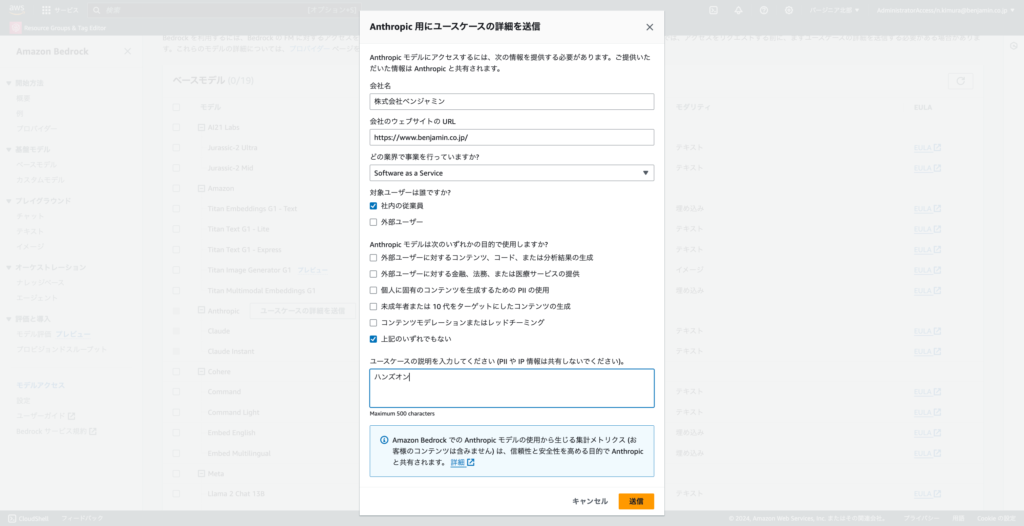This screenshot has width=1024, height=526.
Task: Click the AWS console search box
Action: [x=225, y=10]
